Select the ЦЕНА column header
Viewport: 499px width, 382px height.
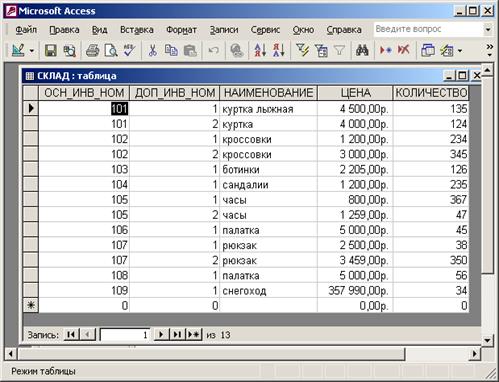point(355,93)
